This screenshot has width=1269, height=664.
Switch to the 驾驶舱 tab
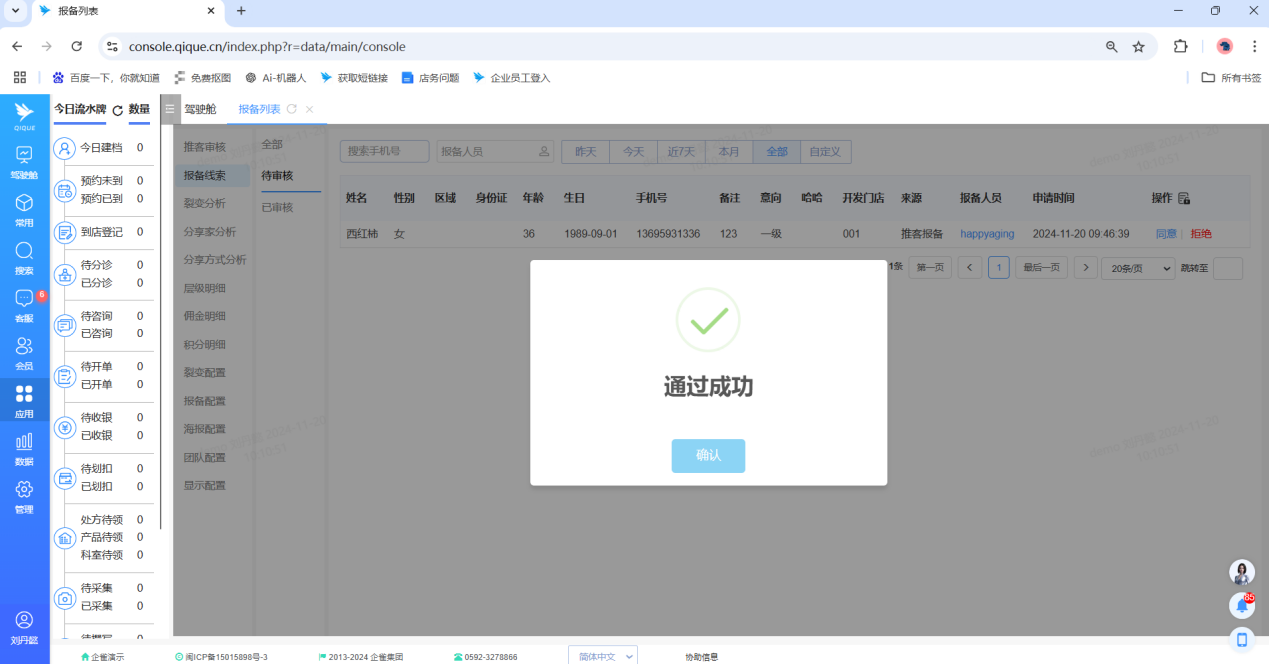tap(200, 109)
